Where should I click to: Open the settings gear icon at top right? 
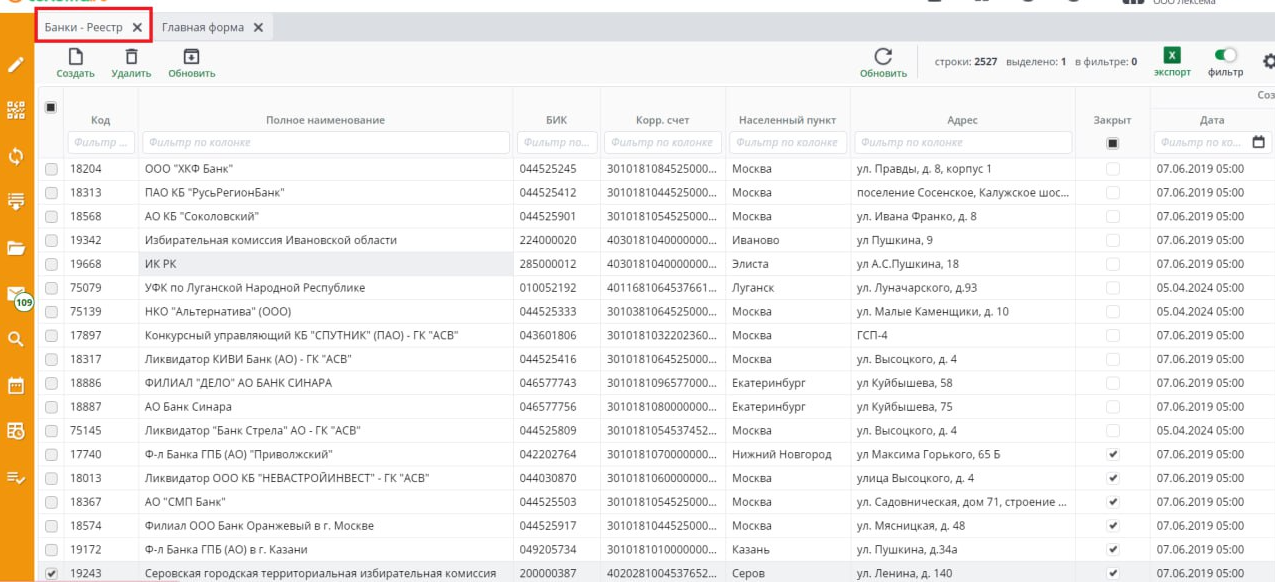[1268, 62]
